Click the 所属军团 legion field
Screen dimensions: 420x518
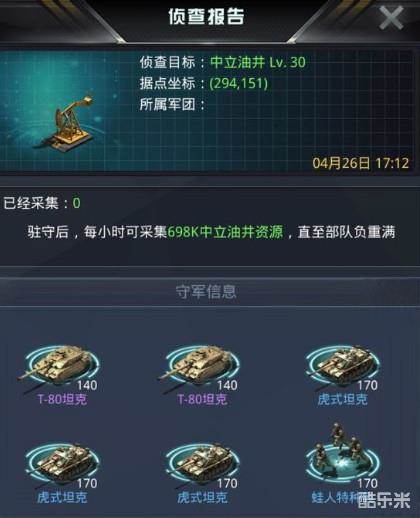pyautogui.click(x=172, y=104)
